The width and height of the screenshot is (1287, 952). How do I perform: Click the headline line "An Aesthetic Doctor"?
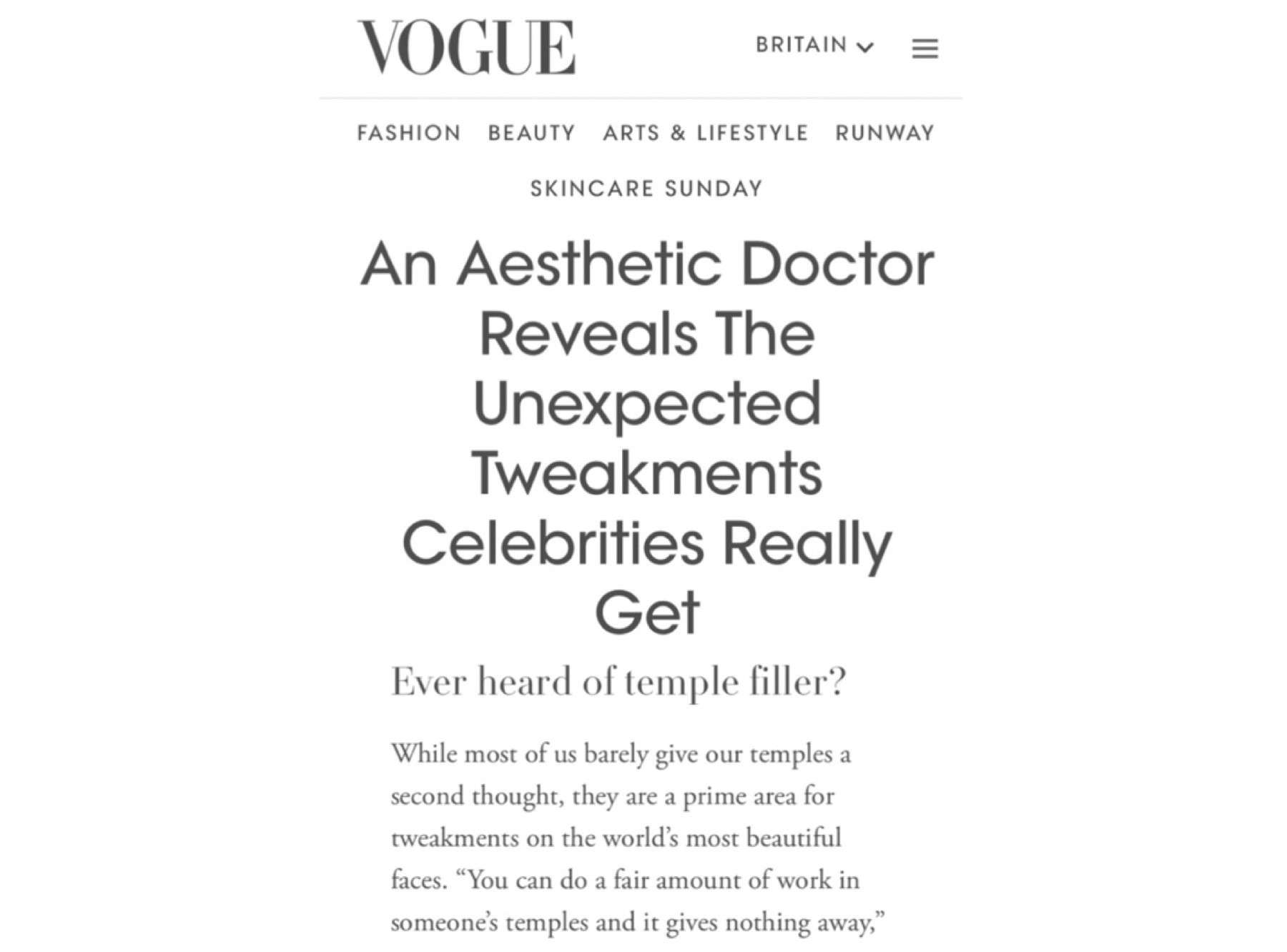(x=646, y=265)
